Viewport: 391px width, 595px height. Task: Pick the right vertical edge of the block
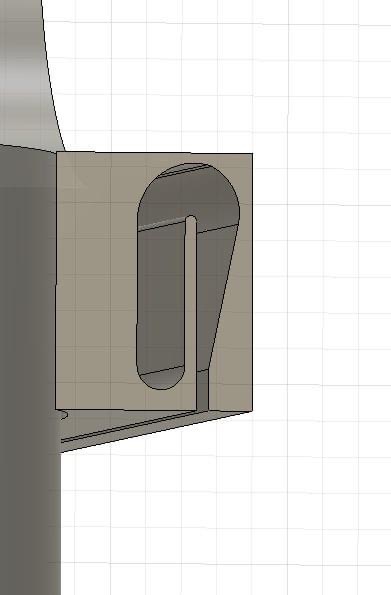pyautogui.click(x=252, y=282)
